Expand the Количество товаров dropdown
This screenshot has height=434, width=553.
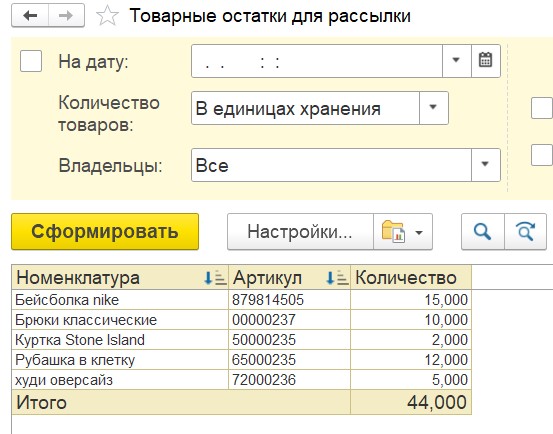433,108
